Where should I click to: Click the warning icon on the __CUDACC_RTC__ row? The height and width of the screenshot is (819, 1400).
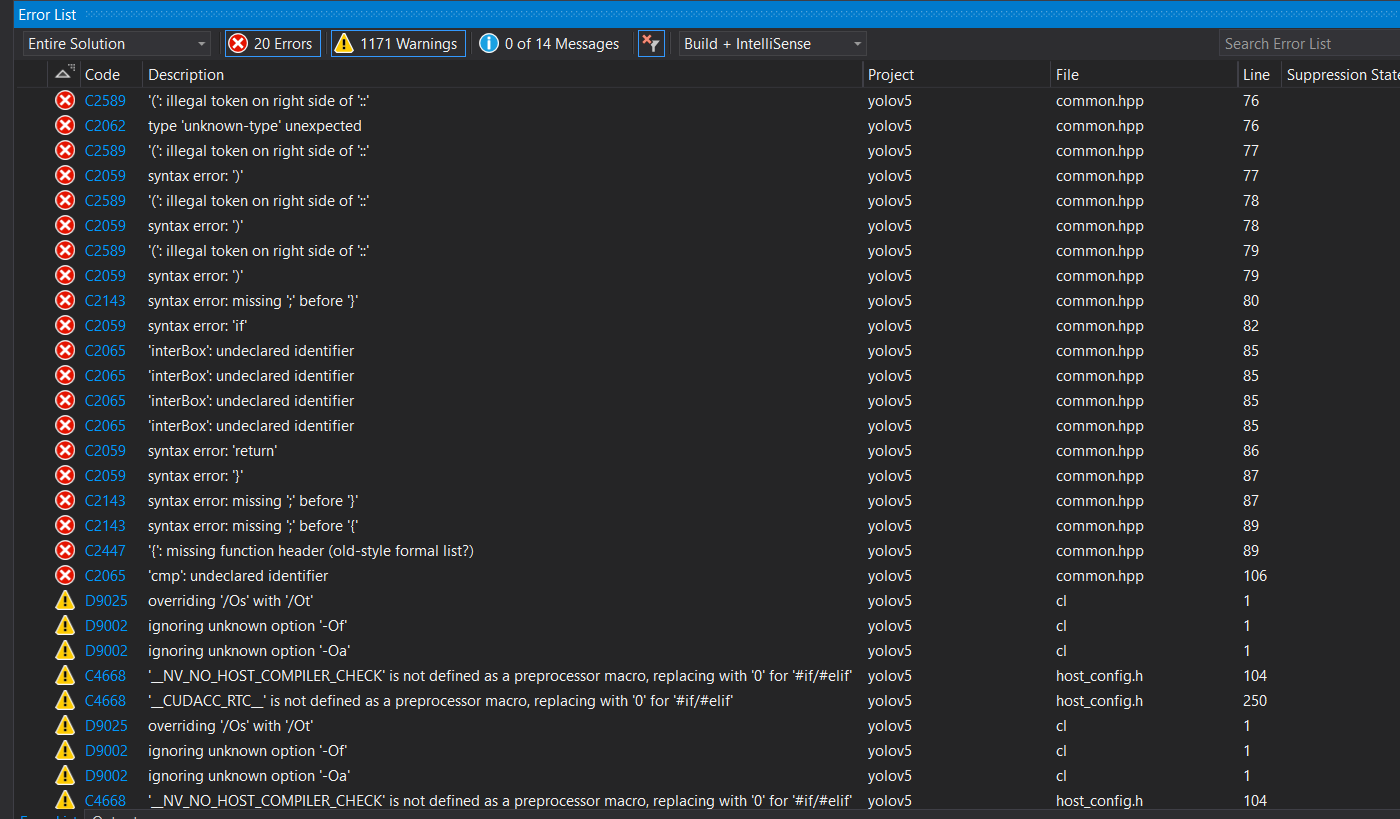[65, 701]
